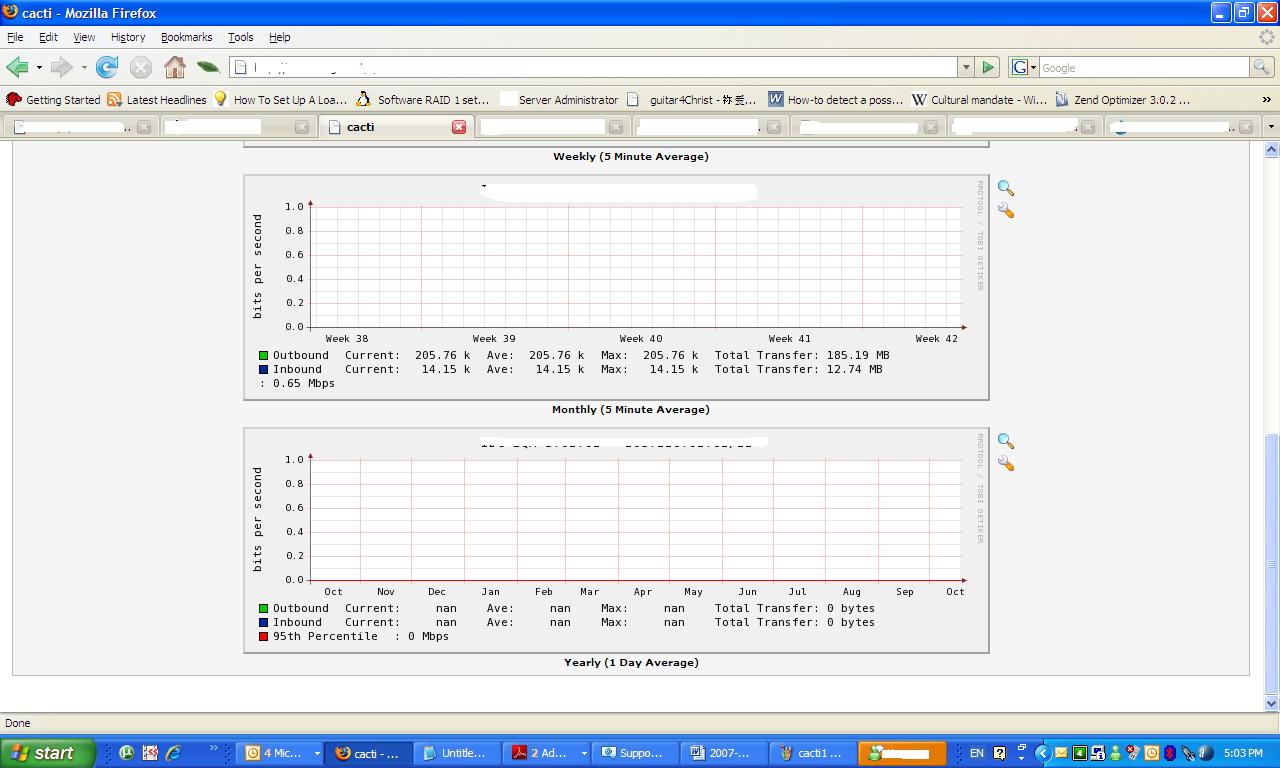Image resolution: width=1280 pixels, height=768 pixels.
Task: Click into the address bar
Action: [x=594, y=67]
